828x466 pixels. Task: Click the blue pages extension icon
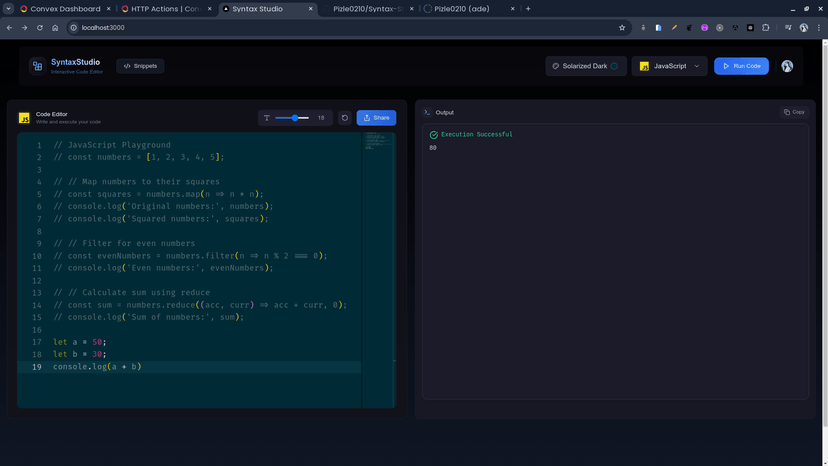coord(658,27)
